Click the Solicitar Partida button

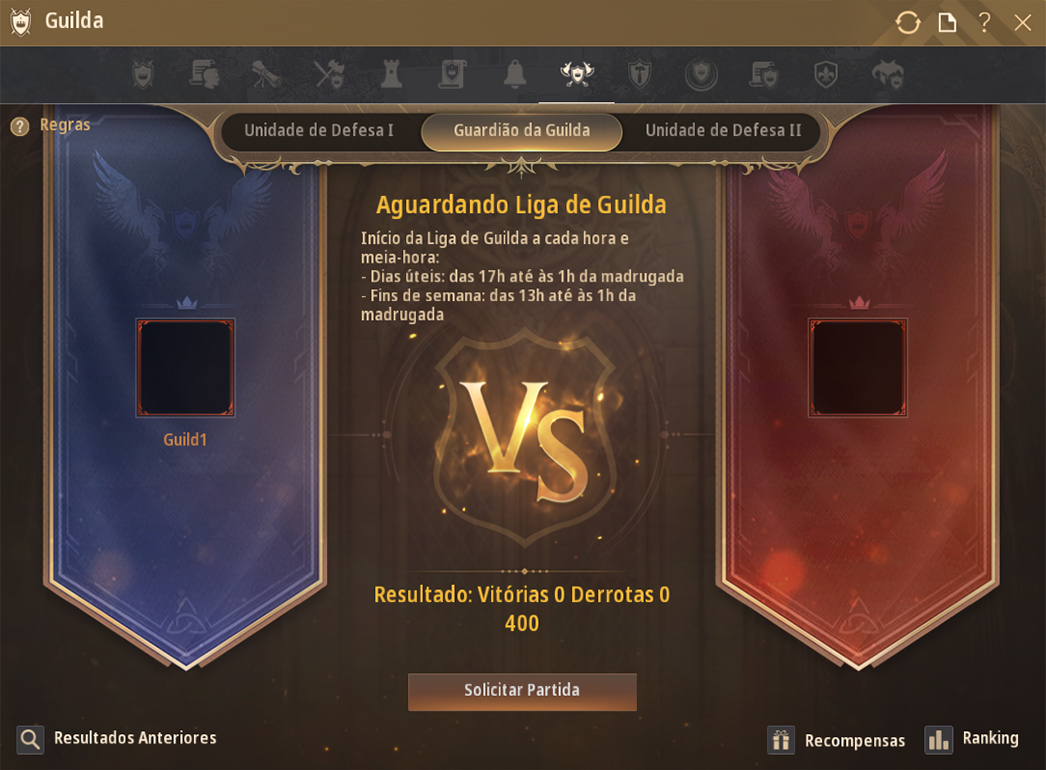tap(522, 691)
